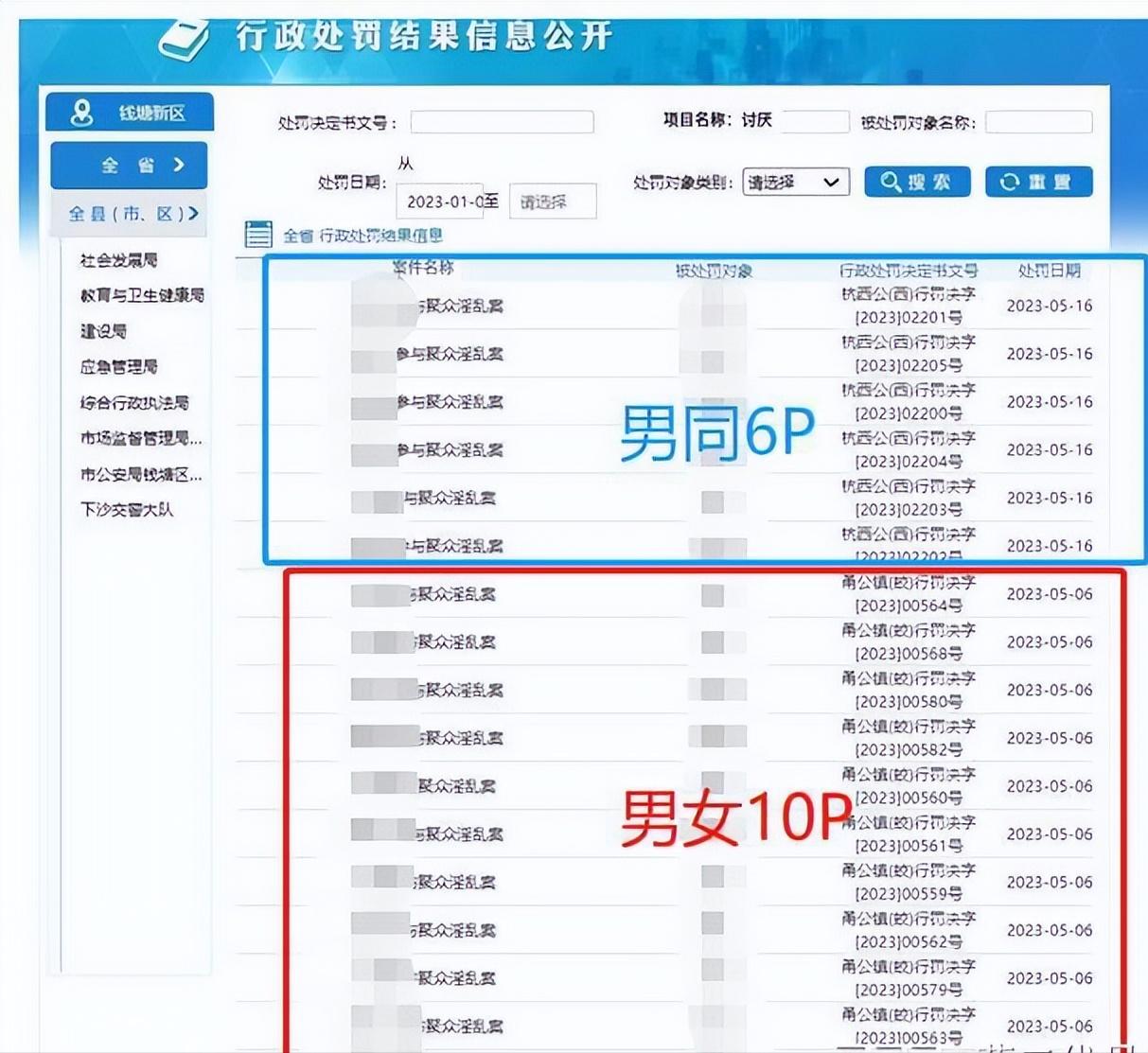
Task: Open the 处罚对象类别 dropdown showing 请选择
Action: [x=796, y=182]
